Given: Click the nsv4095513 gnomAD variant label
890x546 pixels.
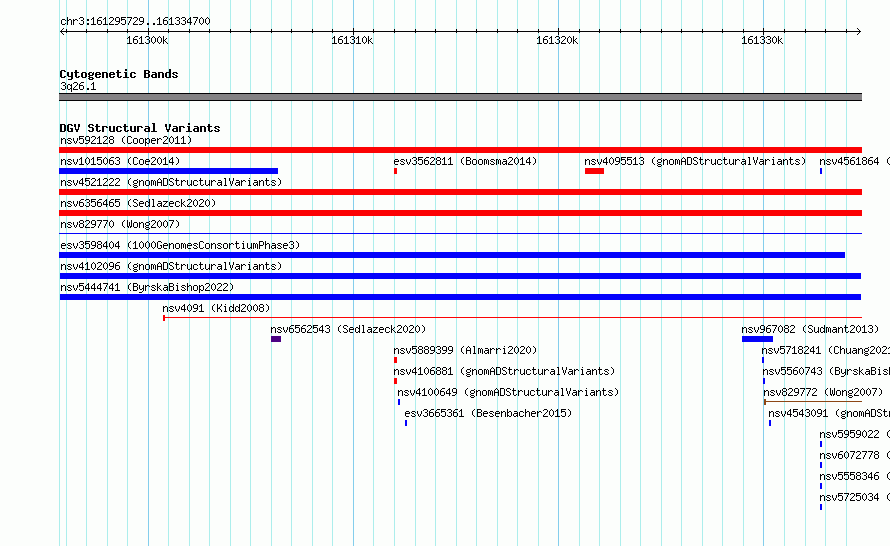Looking at the screenshot, I should pyautogui.click(x=695, y=161).
